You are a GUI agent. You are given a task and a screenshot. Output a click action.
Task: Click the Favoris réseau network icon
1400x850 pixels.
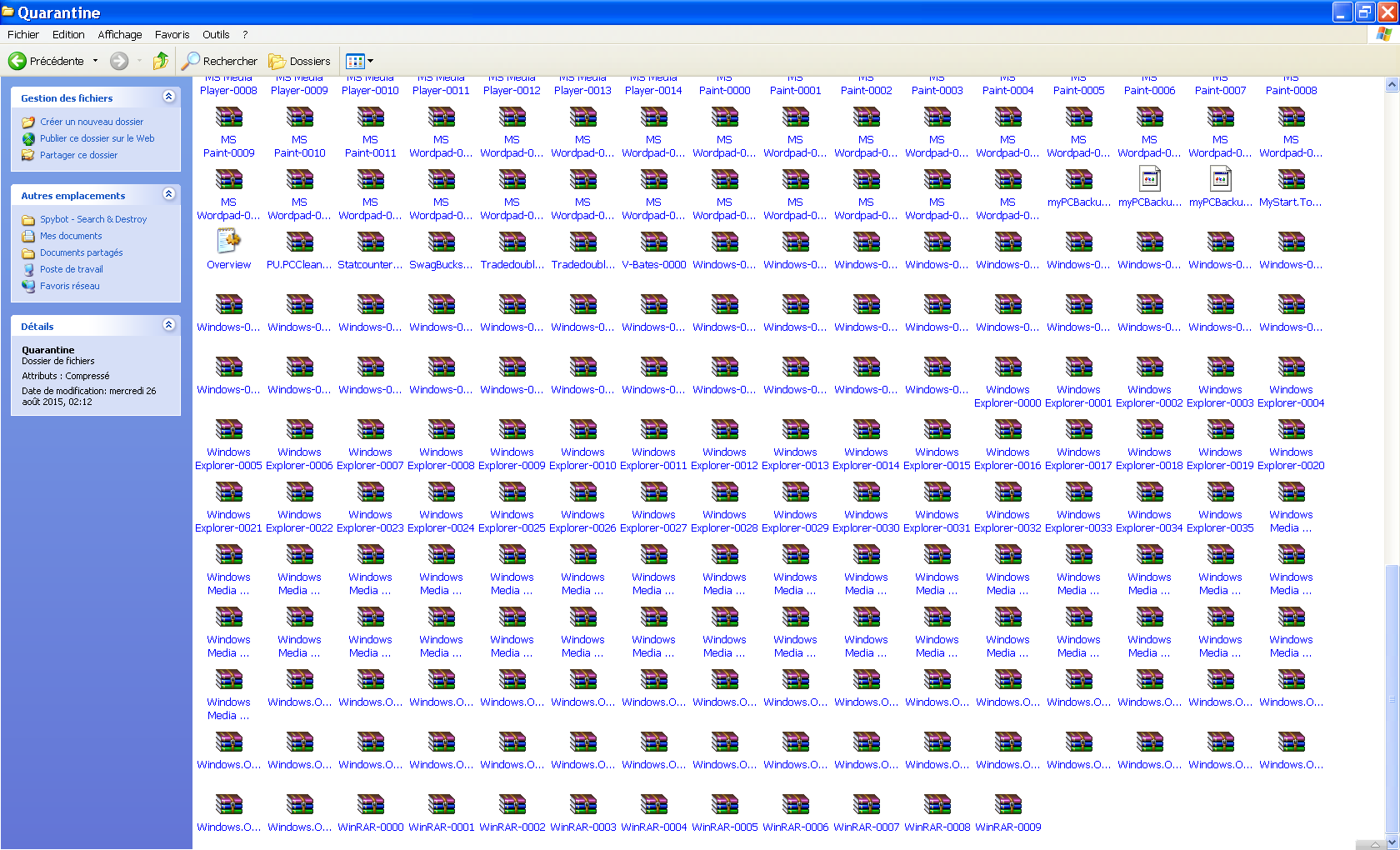tap(28, 286)
